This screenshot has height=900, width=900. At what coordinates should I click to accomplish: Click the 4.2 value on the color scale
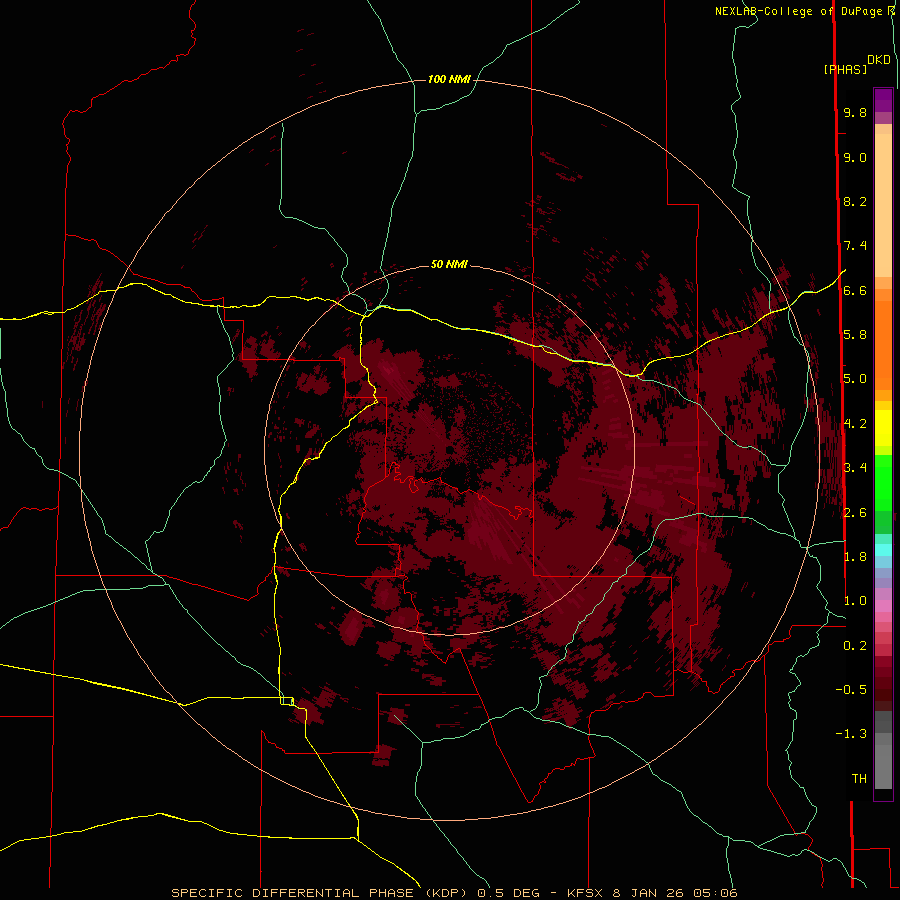pyautogui.click(x=855, y=424)
